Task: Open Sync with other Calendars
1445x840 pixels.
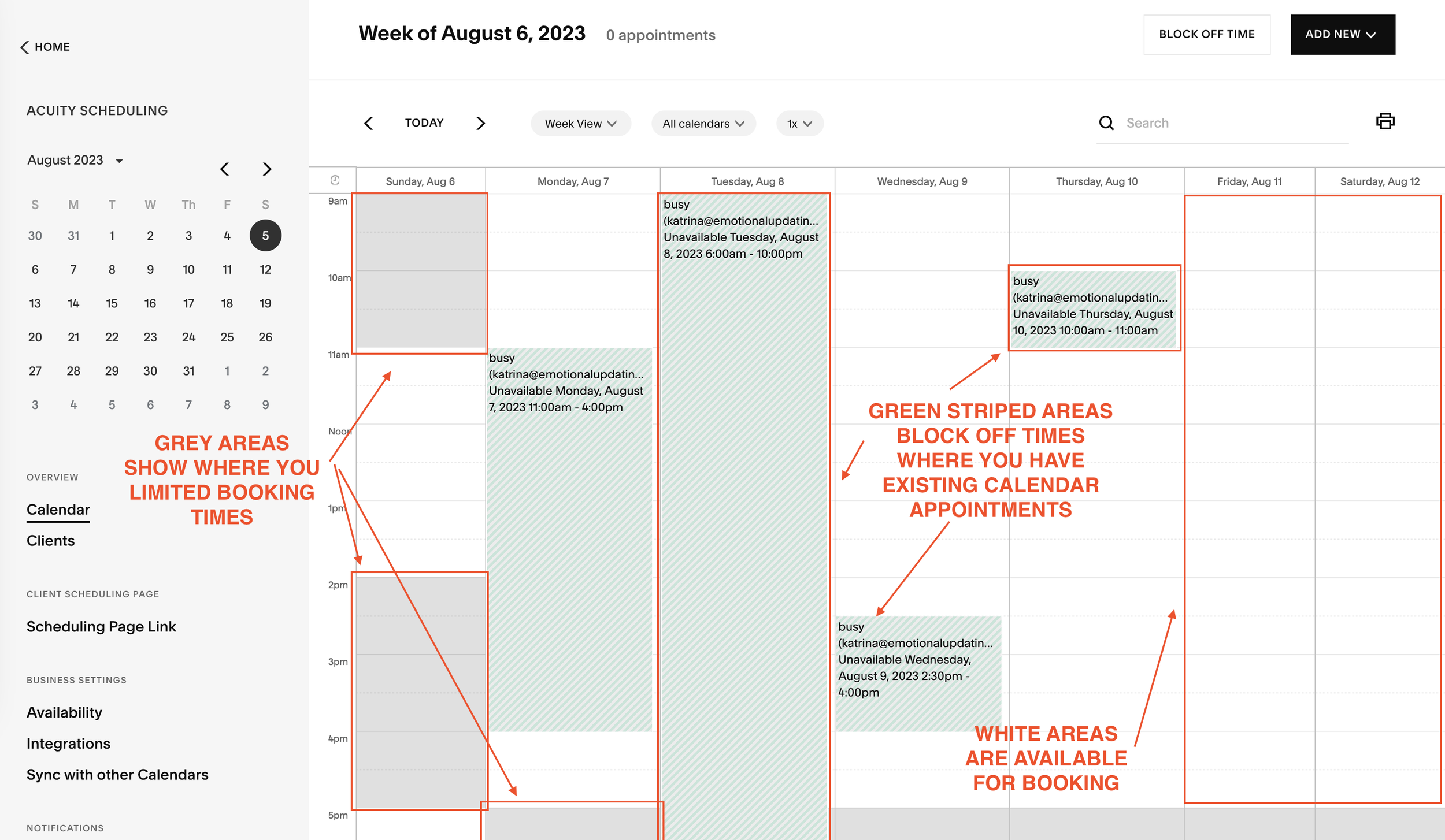Action: coord(117,775)
